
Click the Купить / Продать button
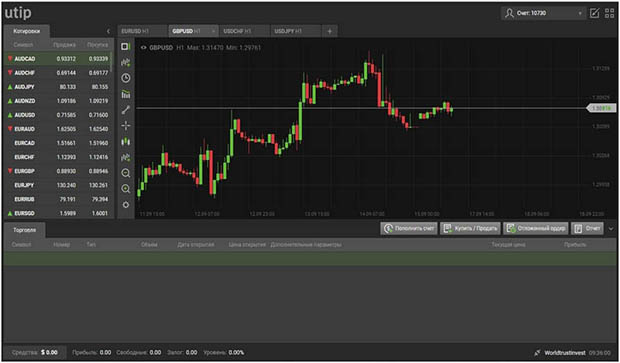(470, 229)
